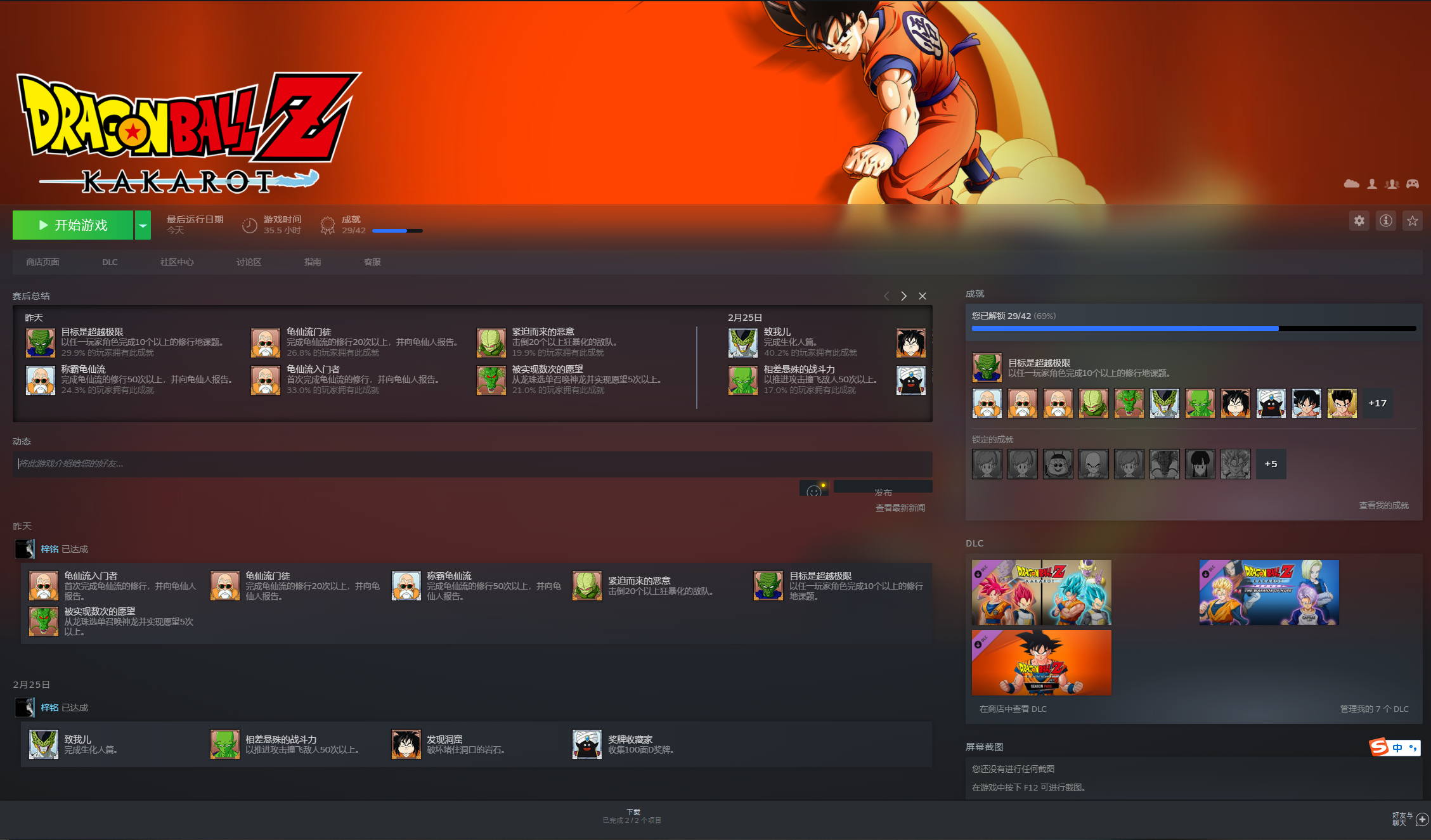Viewport: 1431px width, 840px height.
Task: Click 奖牌收藏家 achievement icon in activity feed
Action: tap(587, 744)
